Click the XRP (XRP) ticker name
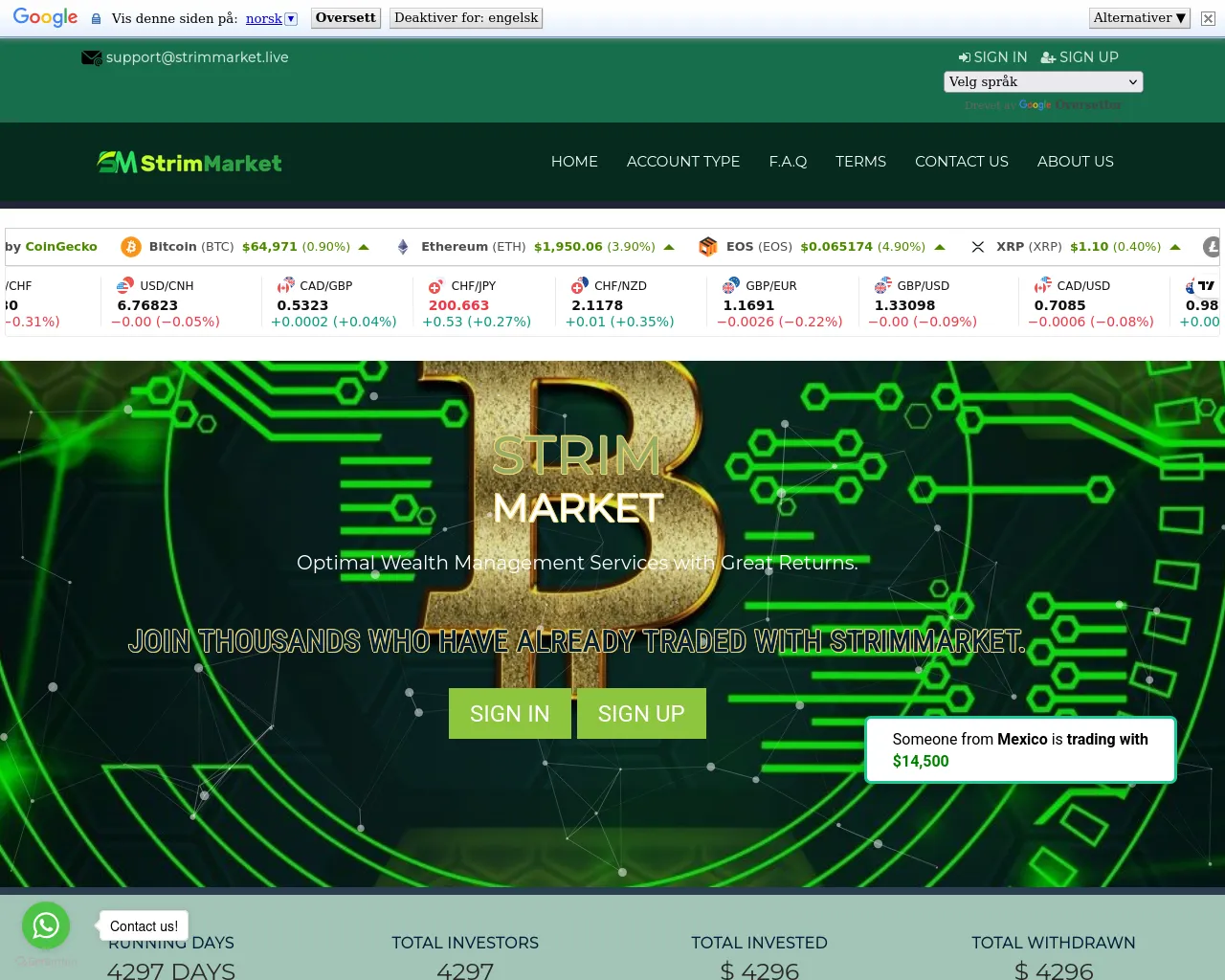The height and width of the screenshot is (980, 1225). click(1029, 247)
